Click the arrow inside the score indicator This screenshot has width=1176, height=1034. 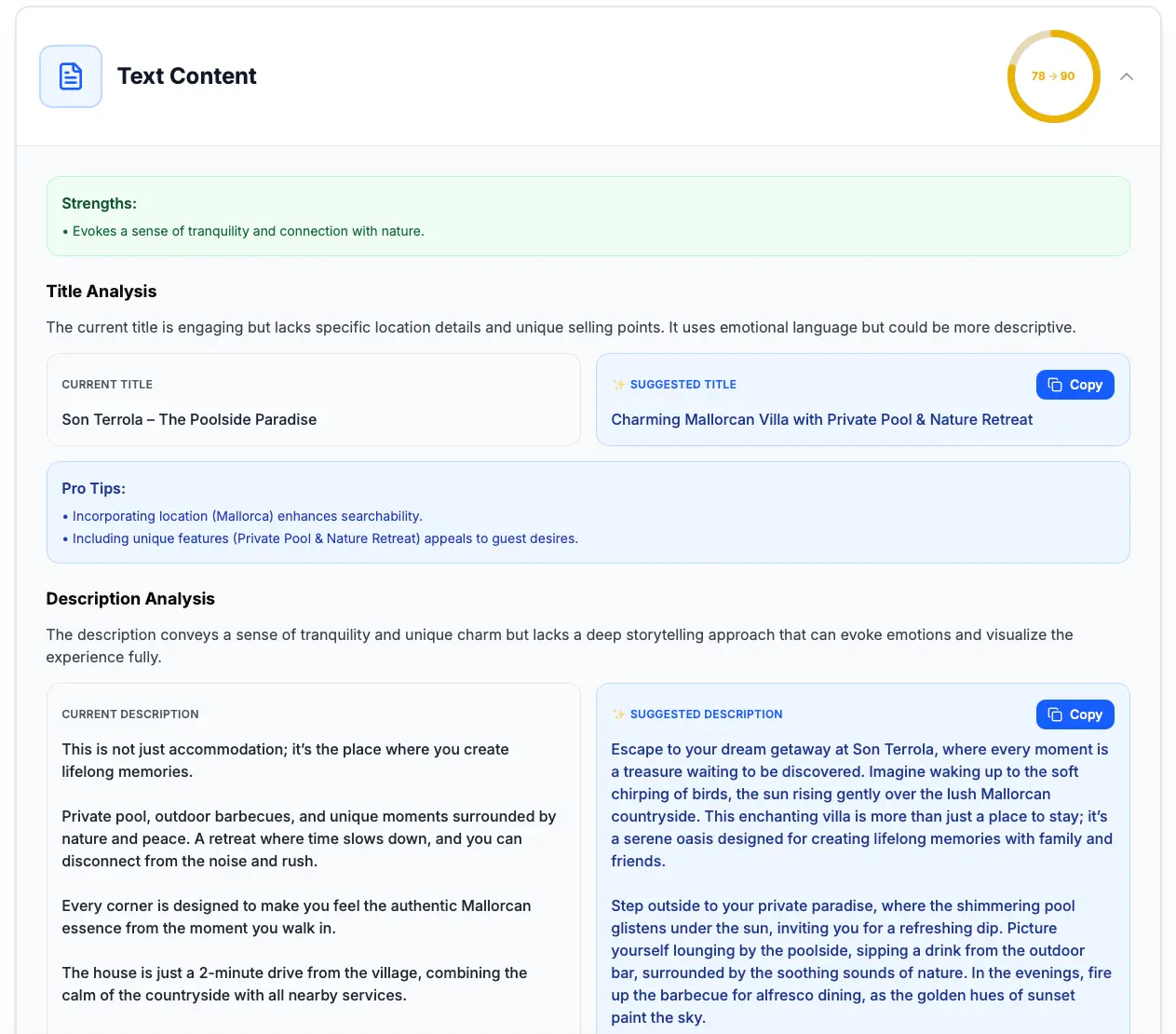[1053, 76]
